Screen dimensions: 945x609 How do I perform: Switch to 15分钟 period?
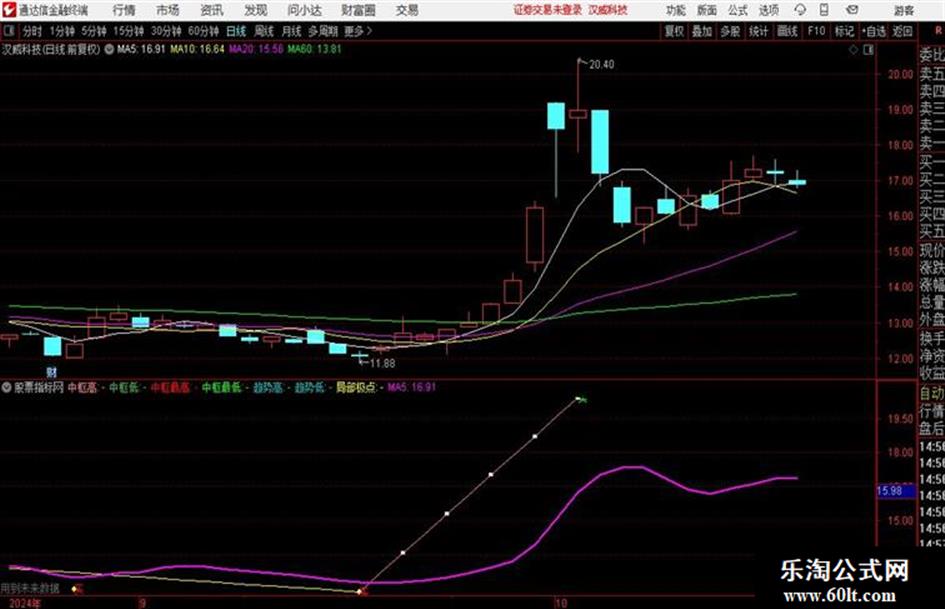[128, 31]
